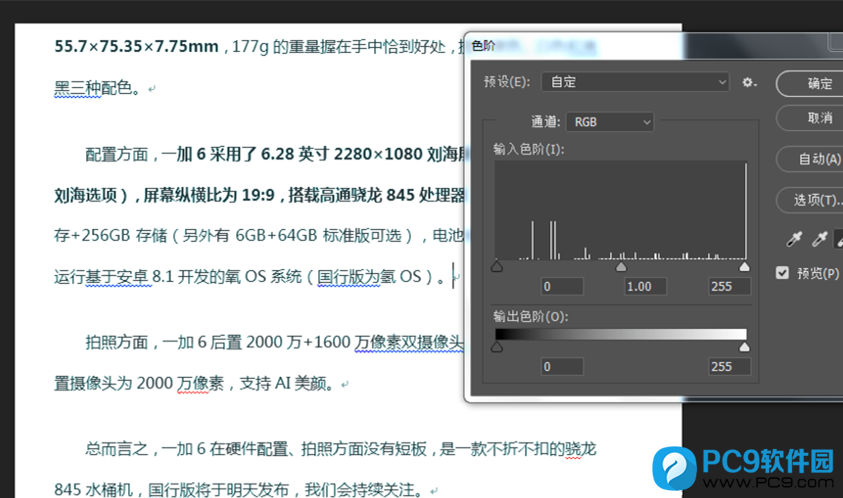The image size is (843, 498).
Task: Click the line starting 拍照方面，一加 6 后置
Action: tap(274, 342)
